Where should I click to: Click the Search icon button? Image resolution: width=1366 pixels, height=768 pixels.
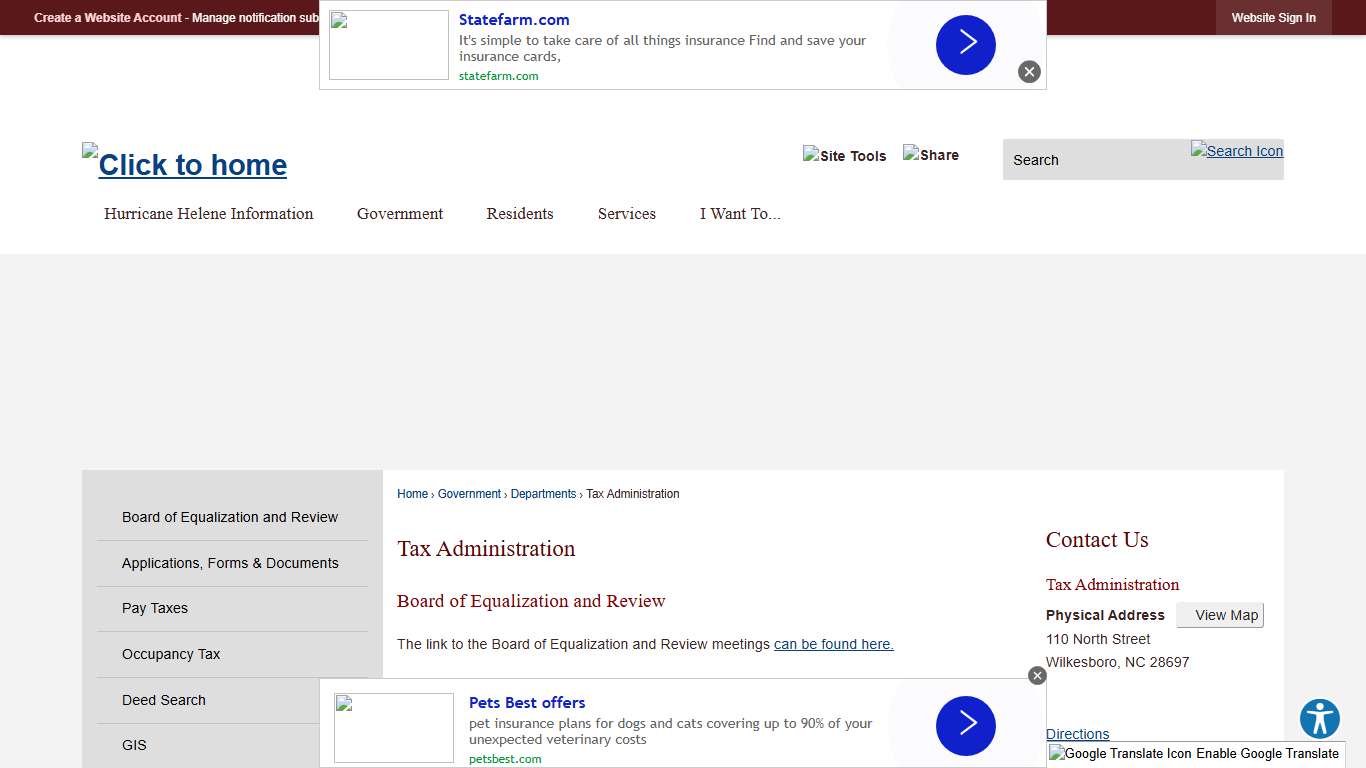(1236, 151)
